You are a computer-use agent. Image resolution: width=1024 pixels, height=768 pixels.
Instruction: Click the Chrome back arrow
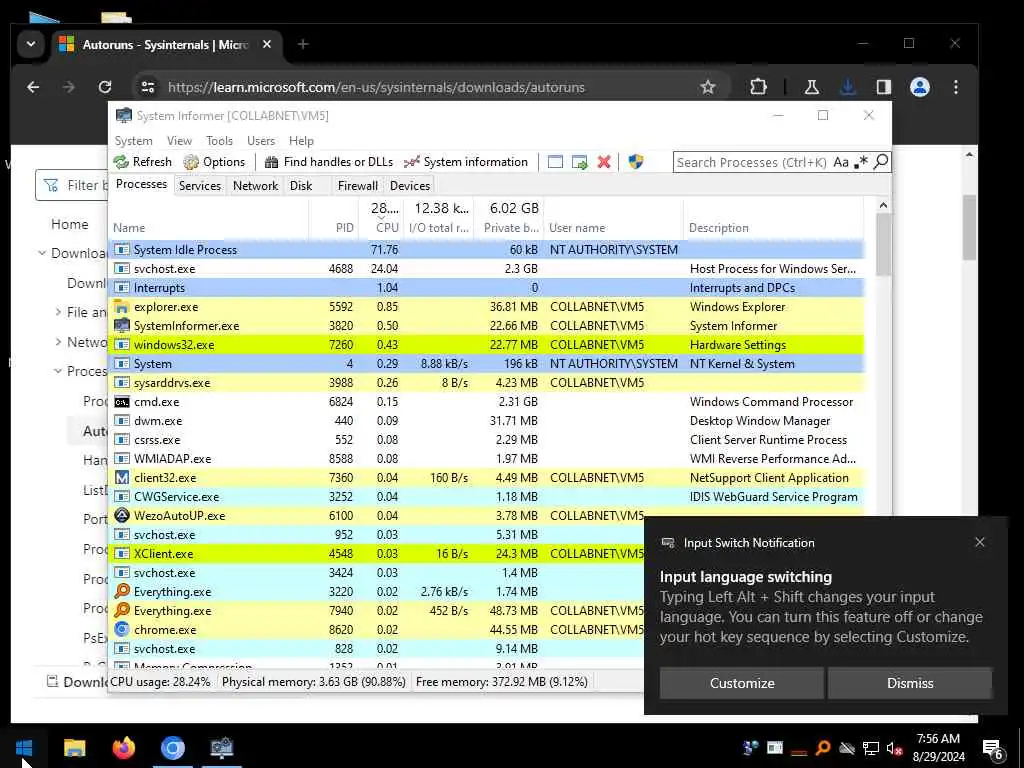pyautogui.click(x=33, y=87)
